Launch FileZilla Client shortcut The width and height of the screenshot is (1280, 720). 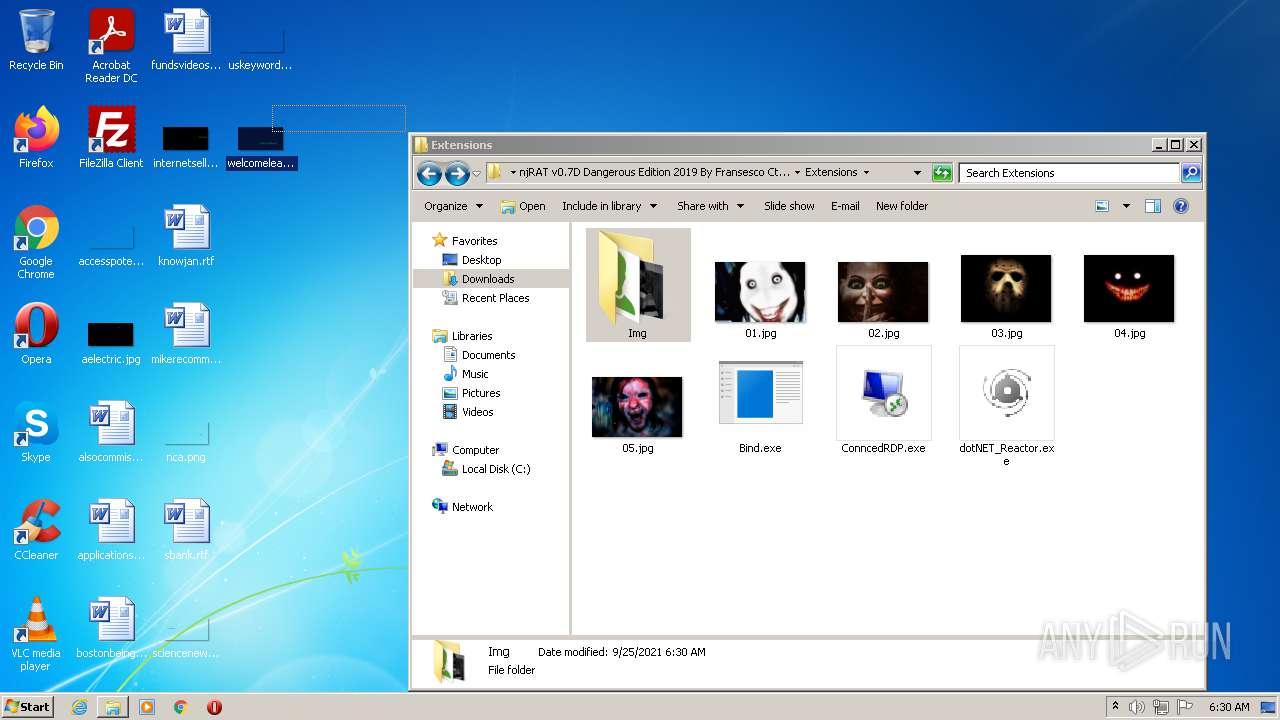[111, 139]
